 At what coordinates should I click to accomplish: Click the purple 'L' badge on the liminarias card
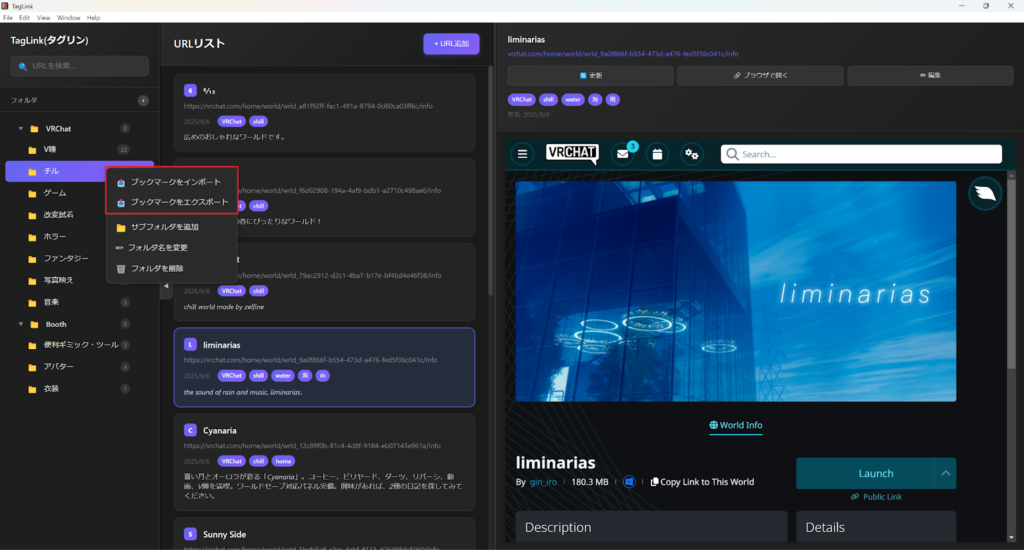click(x=190, y=344)
